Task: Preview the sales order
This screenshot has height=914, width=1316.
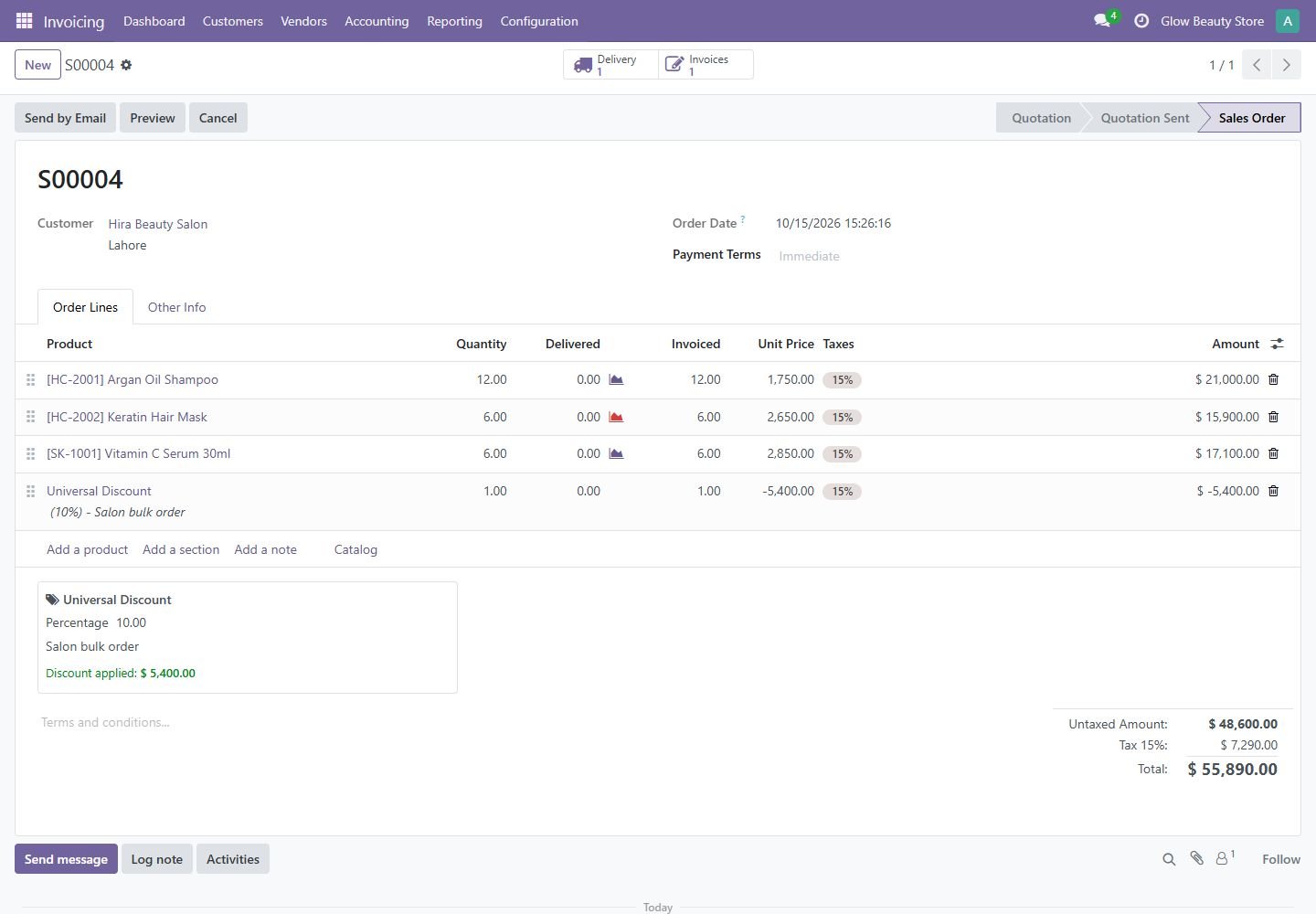Action: pyautogui.click(x=153, y=118)
